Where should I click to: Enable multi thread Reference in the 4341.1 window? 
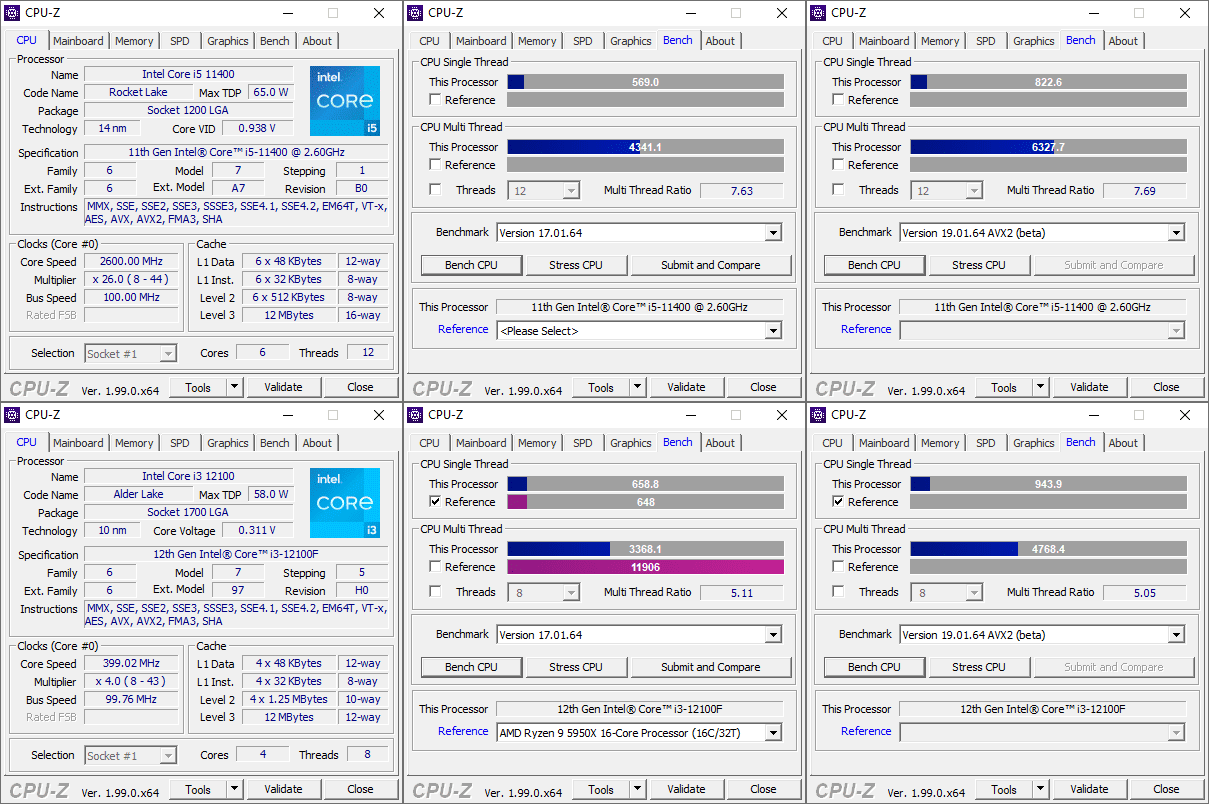pos(435,165)
